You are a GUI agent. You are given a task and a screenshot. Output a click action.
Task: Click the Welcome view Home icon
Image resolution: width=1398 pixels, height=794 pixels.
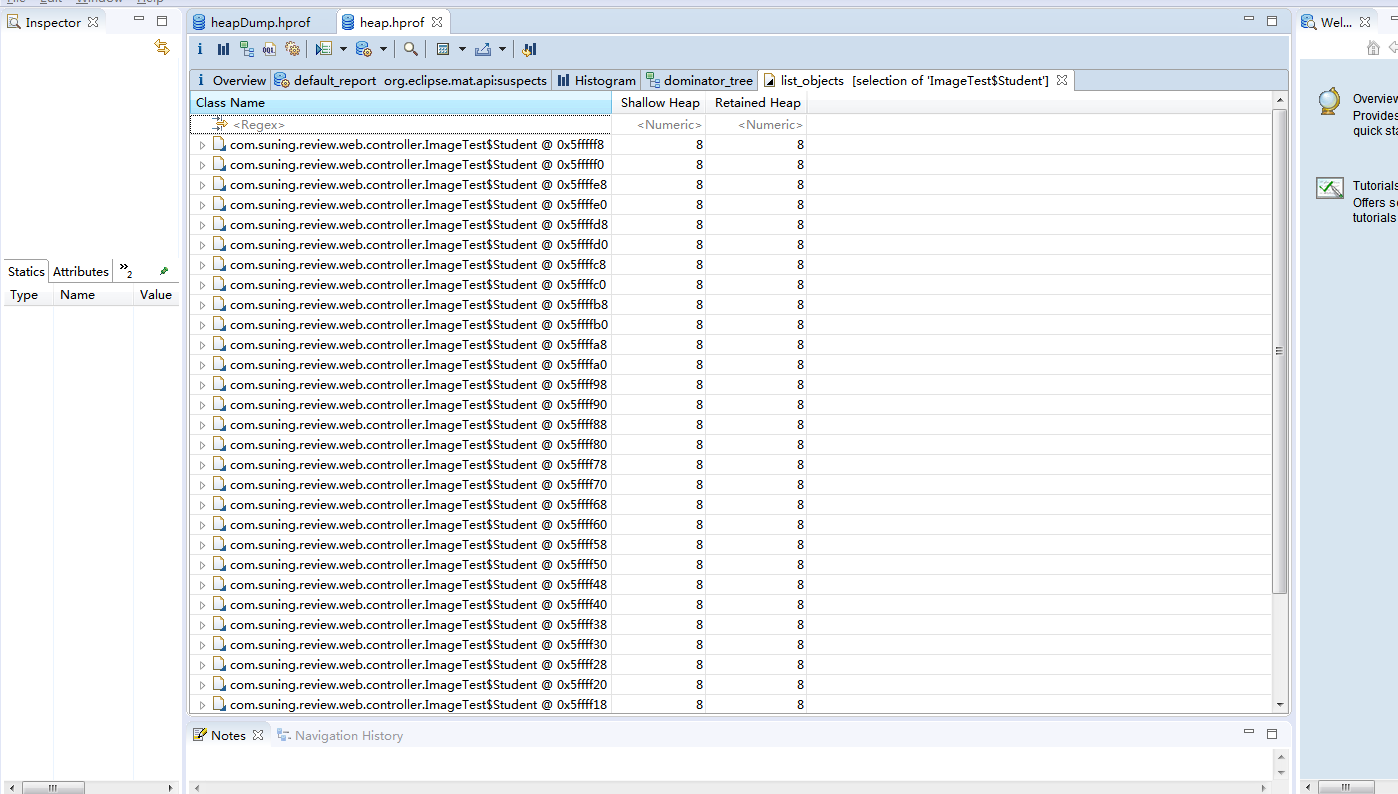1373,48
